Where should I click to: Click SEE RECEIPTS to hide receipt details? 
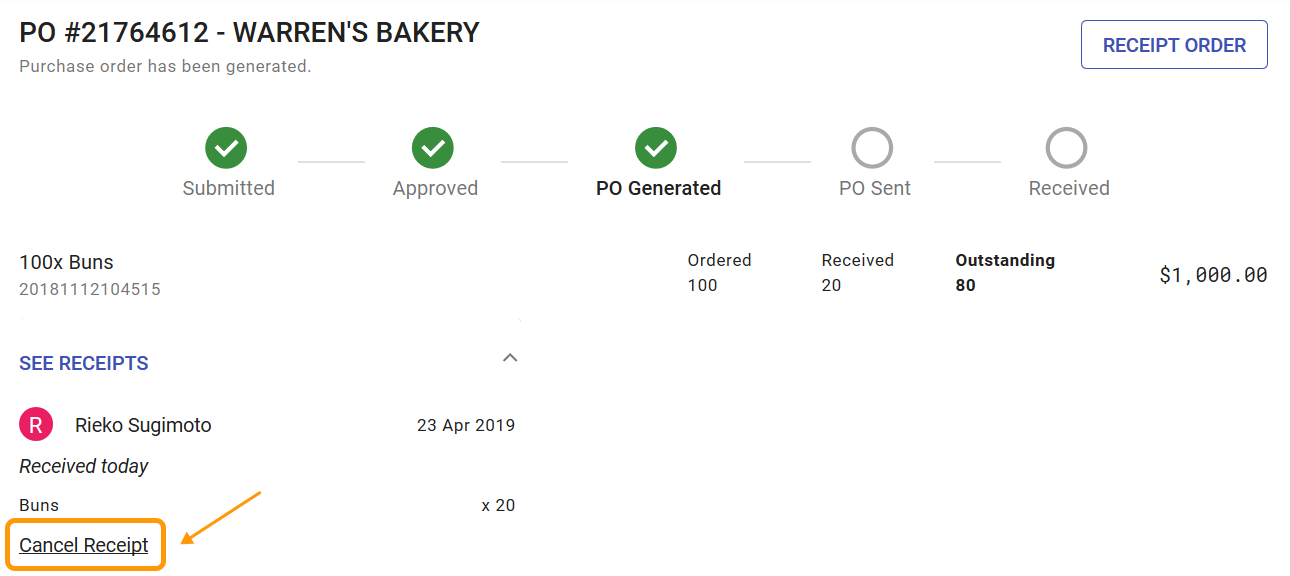[x=83, y=363]
